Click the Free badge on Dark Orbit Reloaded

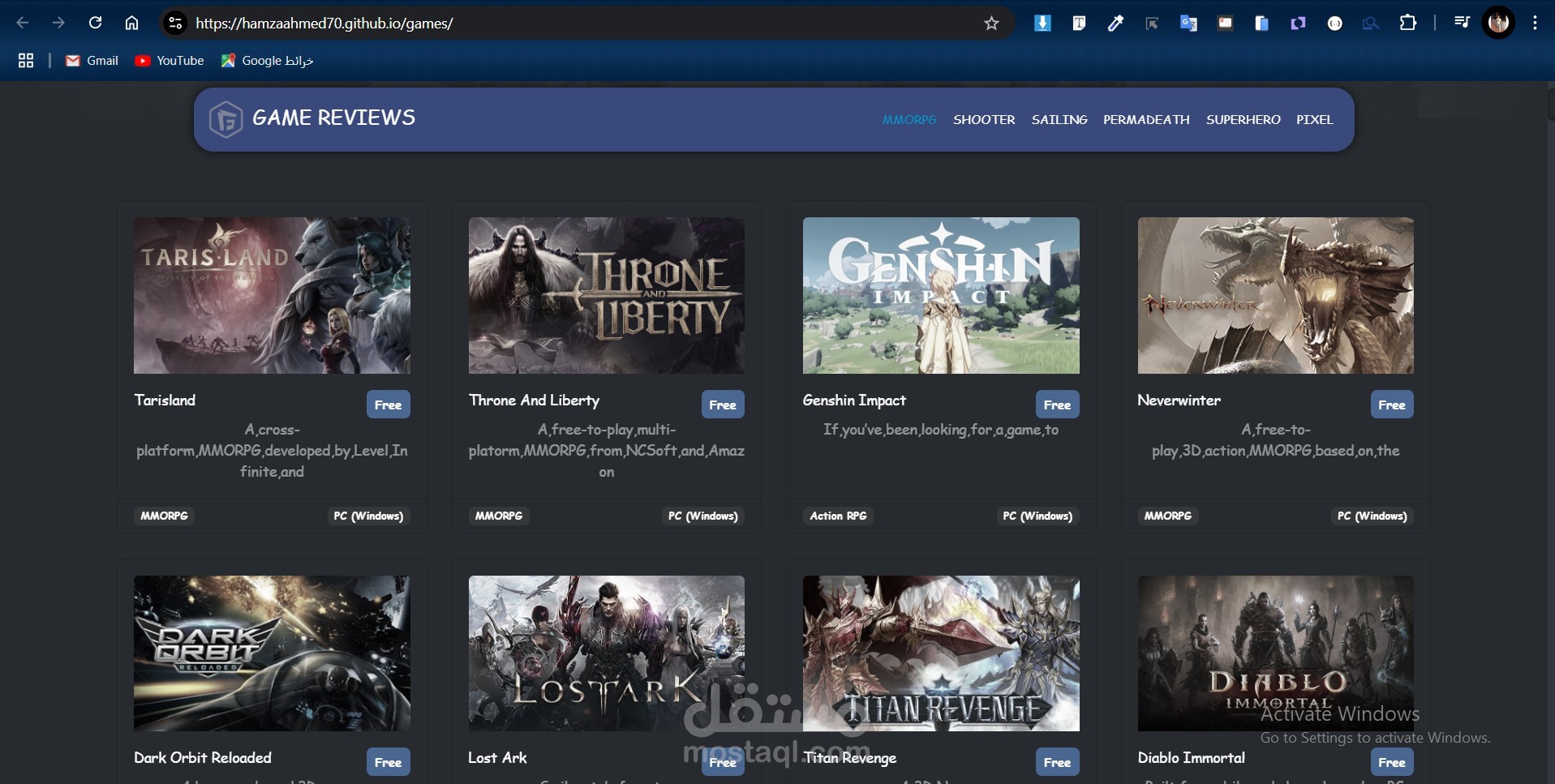pyautogui.click(x=388, y=762)
